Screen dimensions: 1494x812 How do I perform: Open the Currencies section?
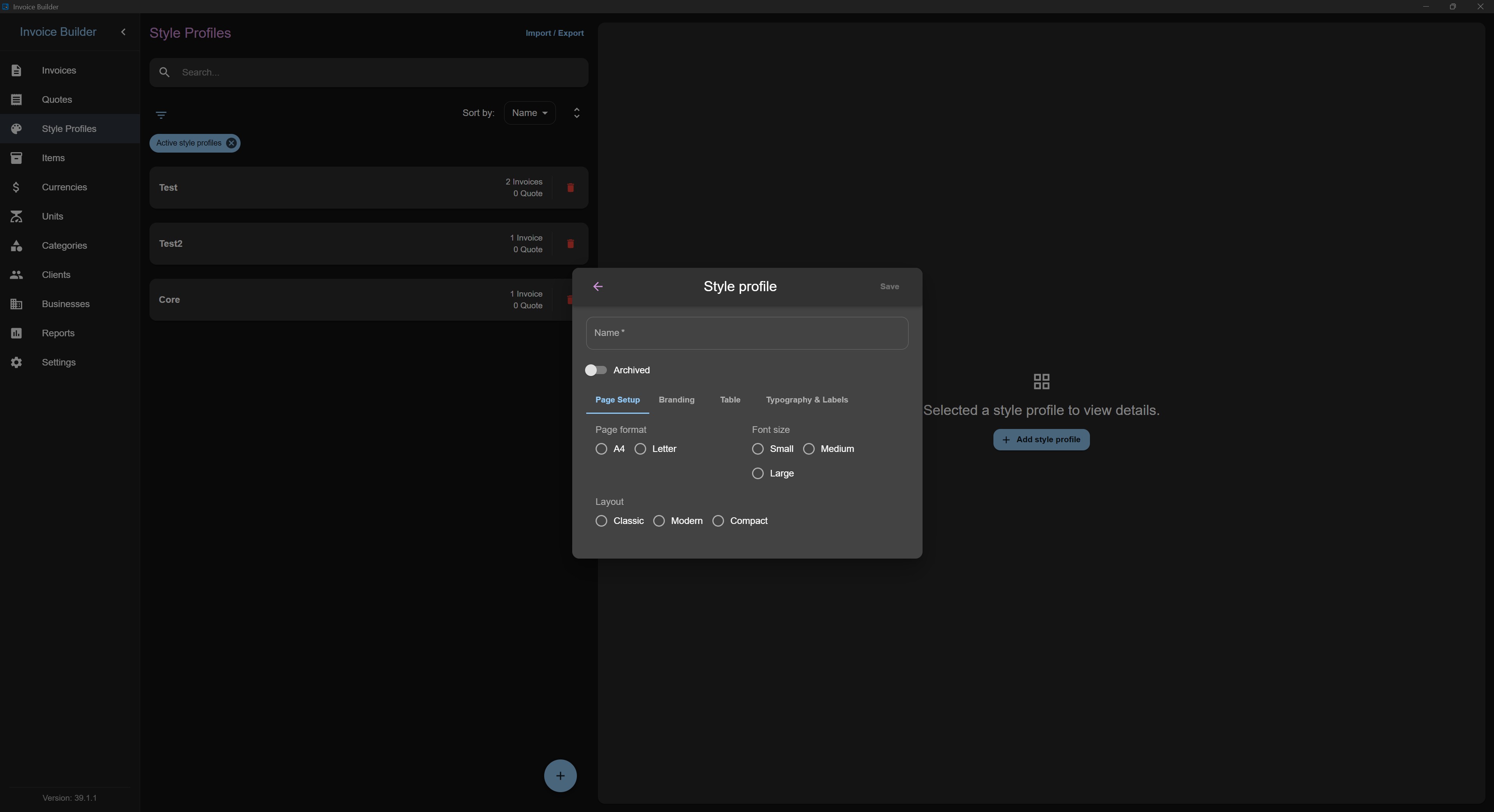[x=70, y=187]
